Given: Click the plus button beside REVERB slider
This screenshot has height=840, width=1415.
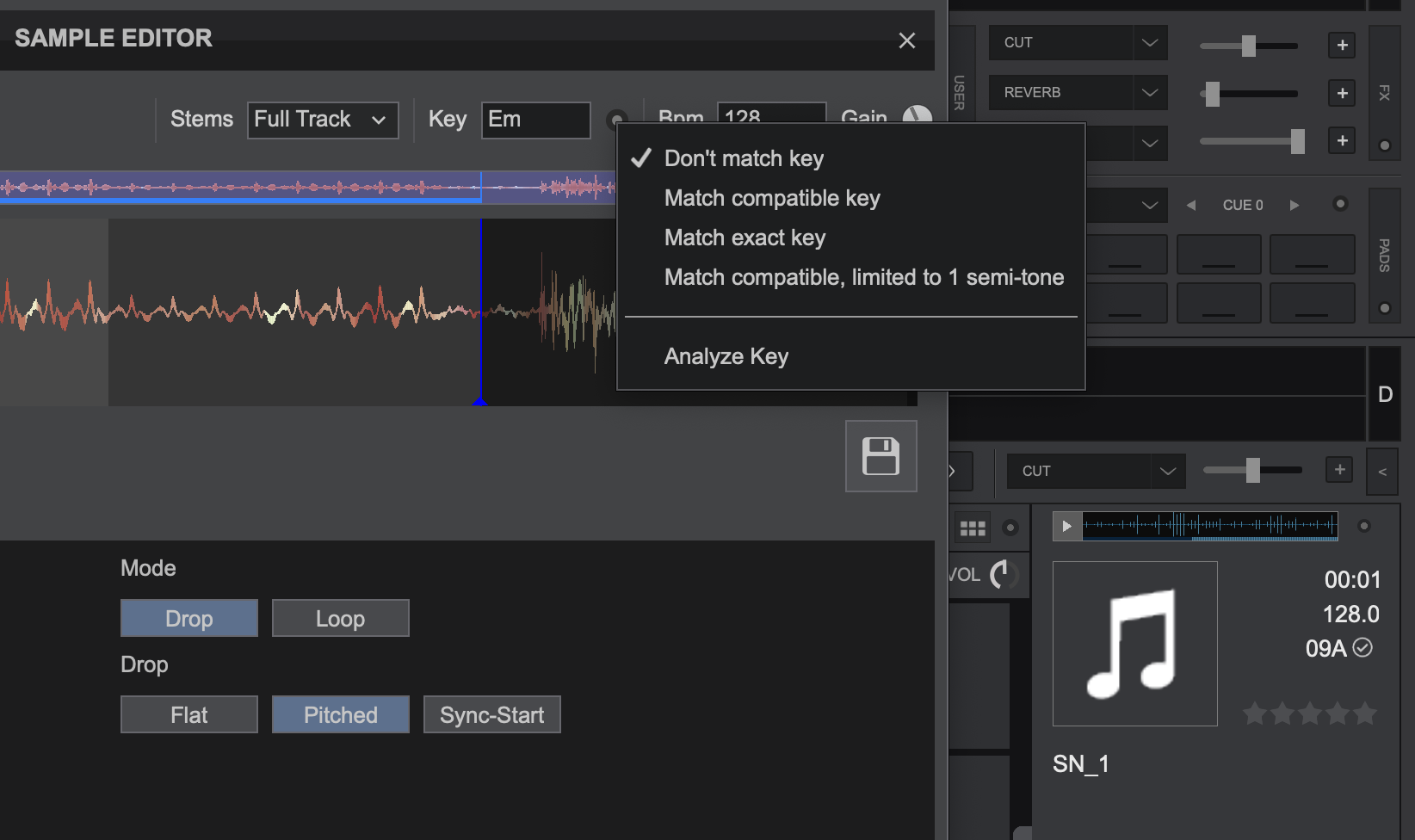Looking at the screenshot, I should tap(1342, 93).
